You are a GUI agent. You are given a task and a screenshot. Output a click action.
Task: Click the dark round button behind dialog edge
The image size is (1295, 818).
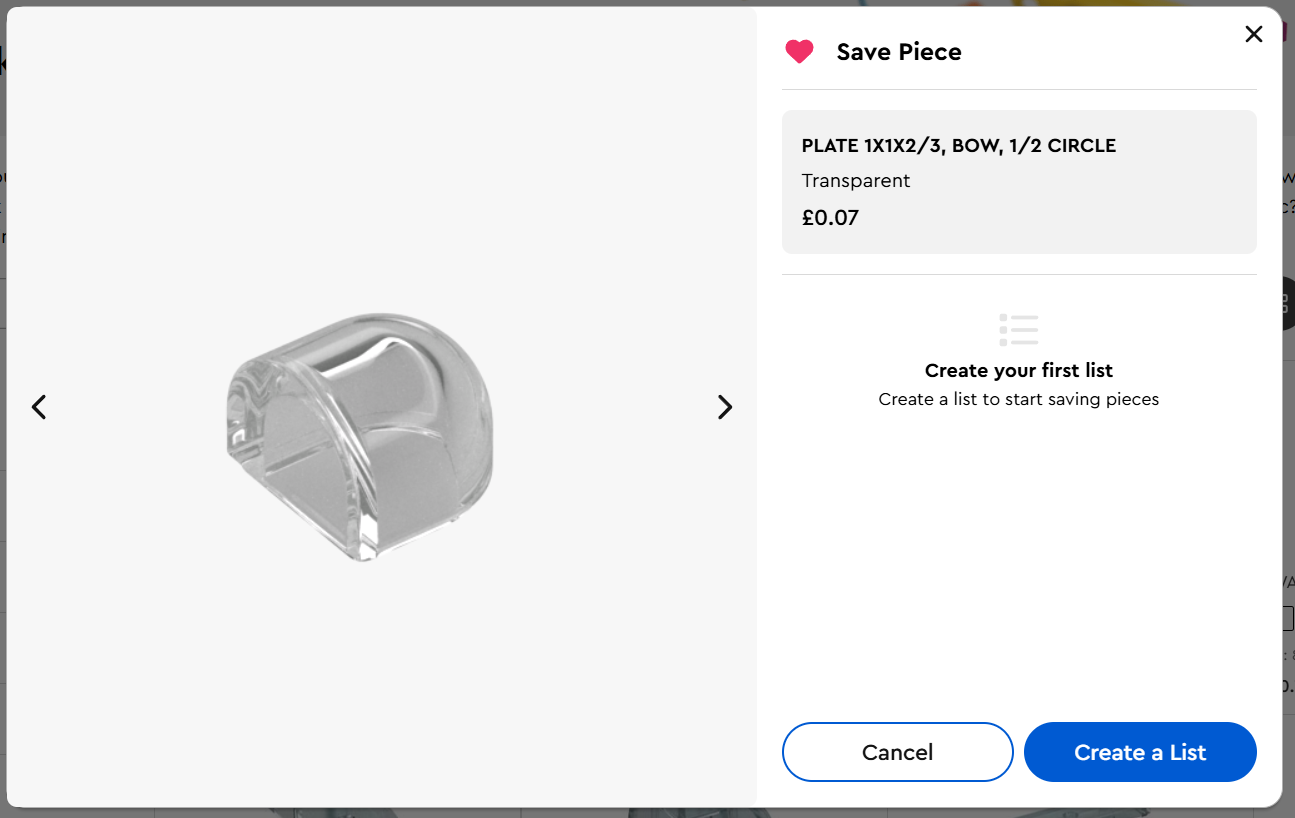(x=1288, y=304)
